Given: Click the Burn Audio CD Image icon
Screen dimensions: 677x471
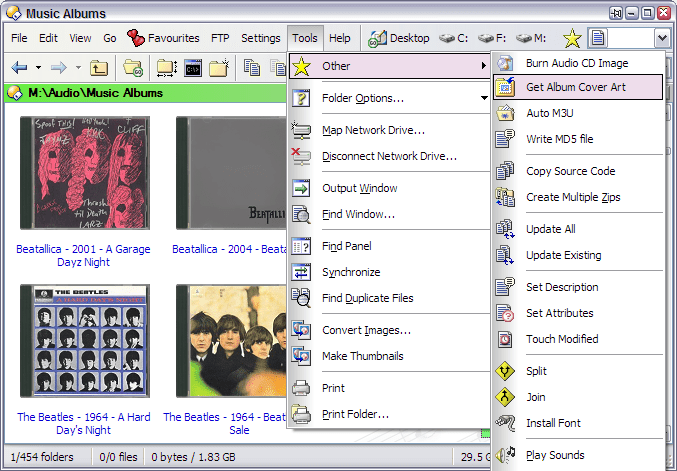Looking at the screenshot, I should pyautogui.click(x=505, y=63).
